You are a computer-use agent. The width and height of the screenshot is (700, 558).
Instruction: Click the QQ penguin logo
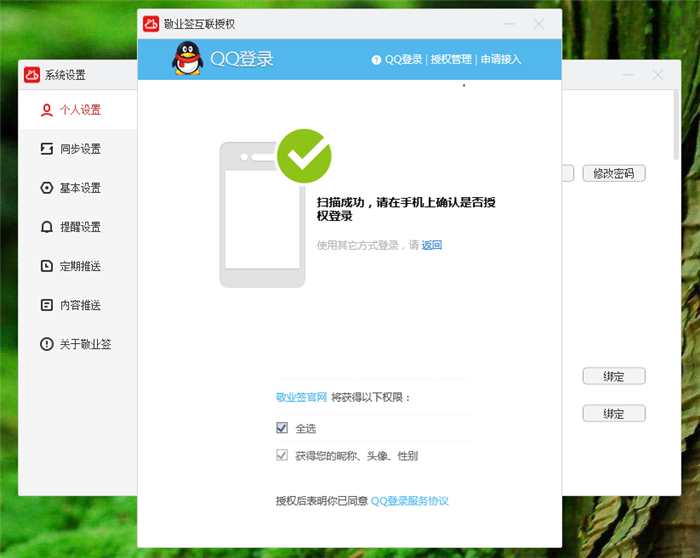pyautogui.click(x=188, y=58)
